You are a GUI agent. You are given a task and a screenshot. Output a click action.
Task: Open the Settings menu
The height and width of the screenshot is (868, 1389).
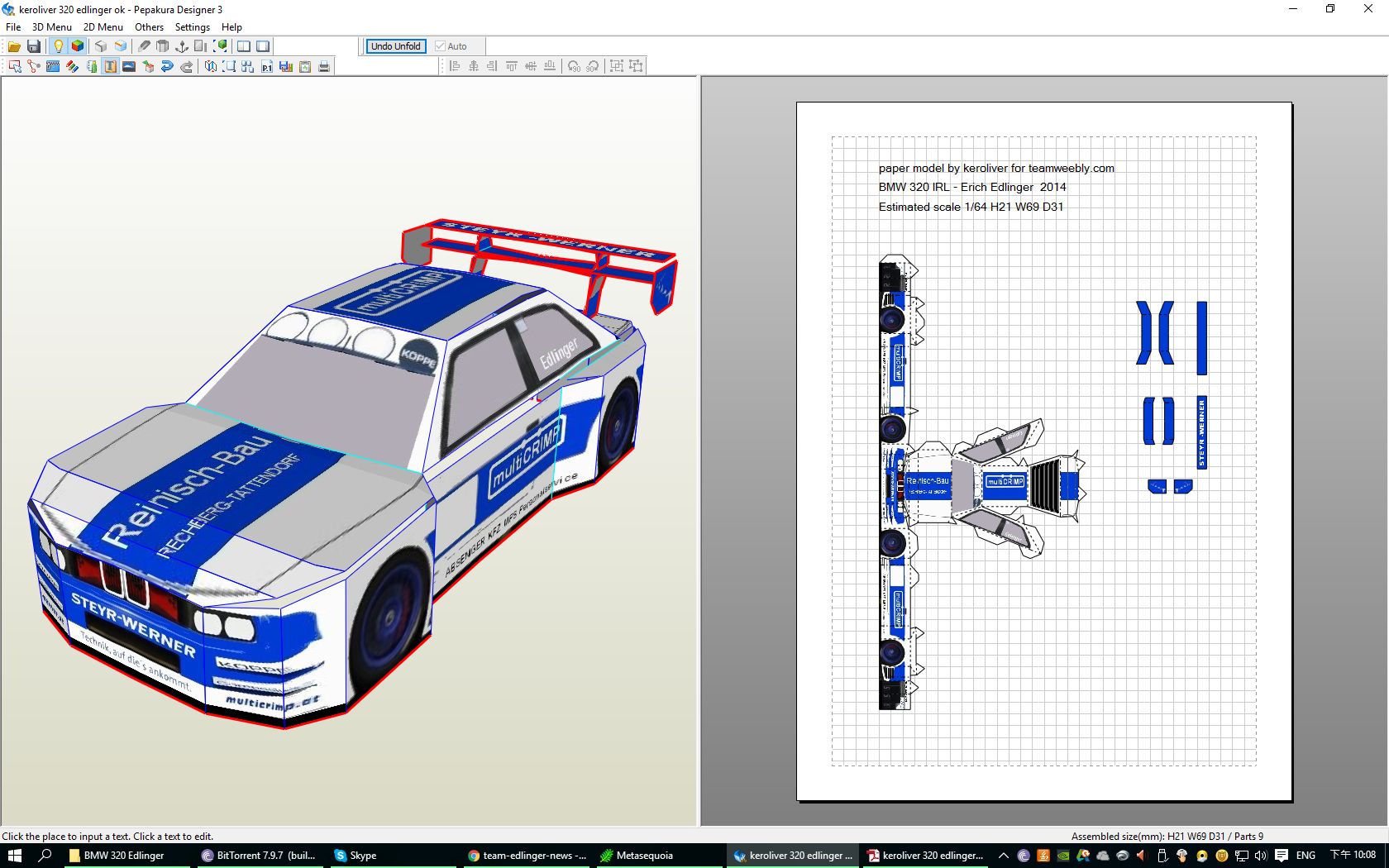tap(192, 26)
